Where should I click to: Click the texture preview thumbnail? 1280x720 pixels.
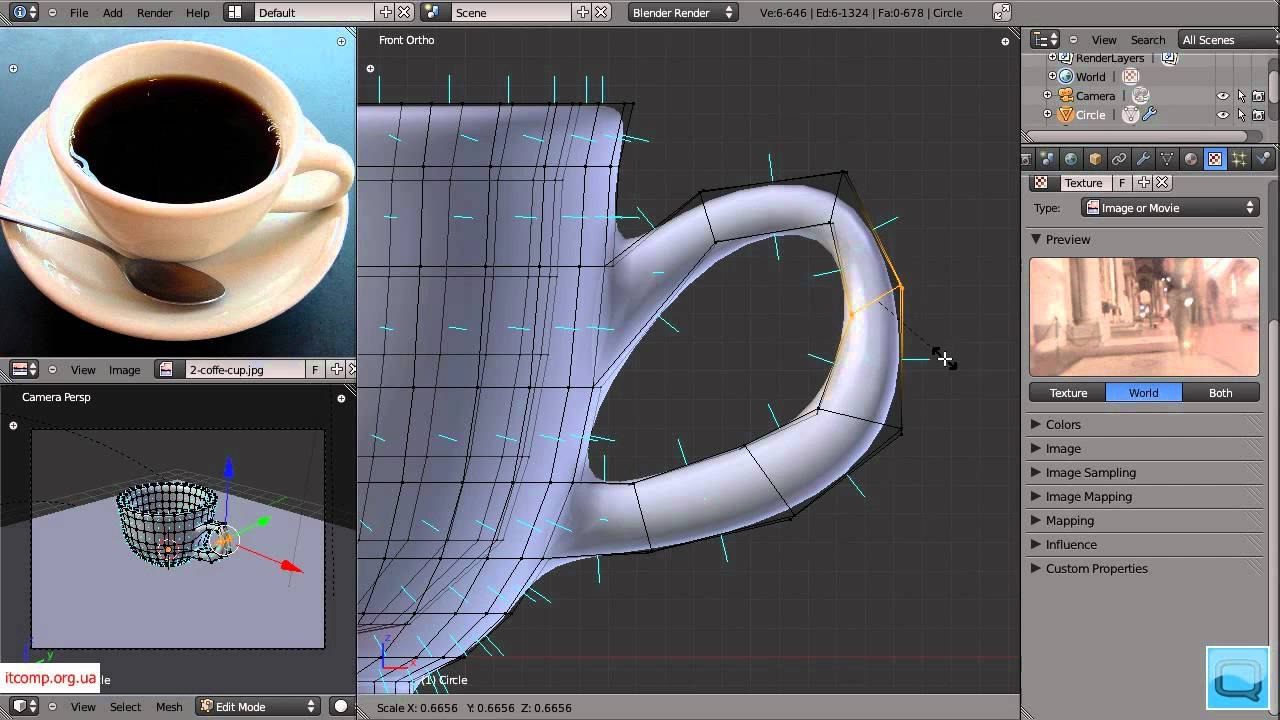click(x=1144, y=317)
